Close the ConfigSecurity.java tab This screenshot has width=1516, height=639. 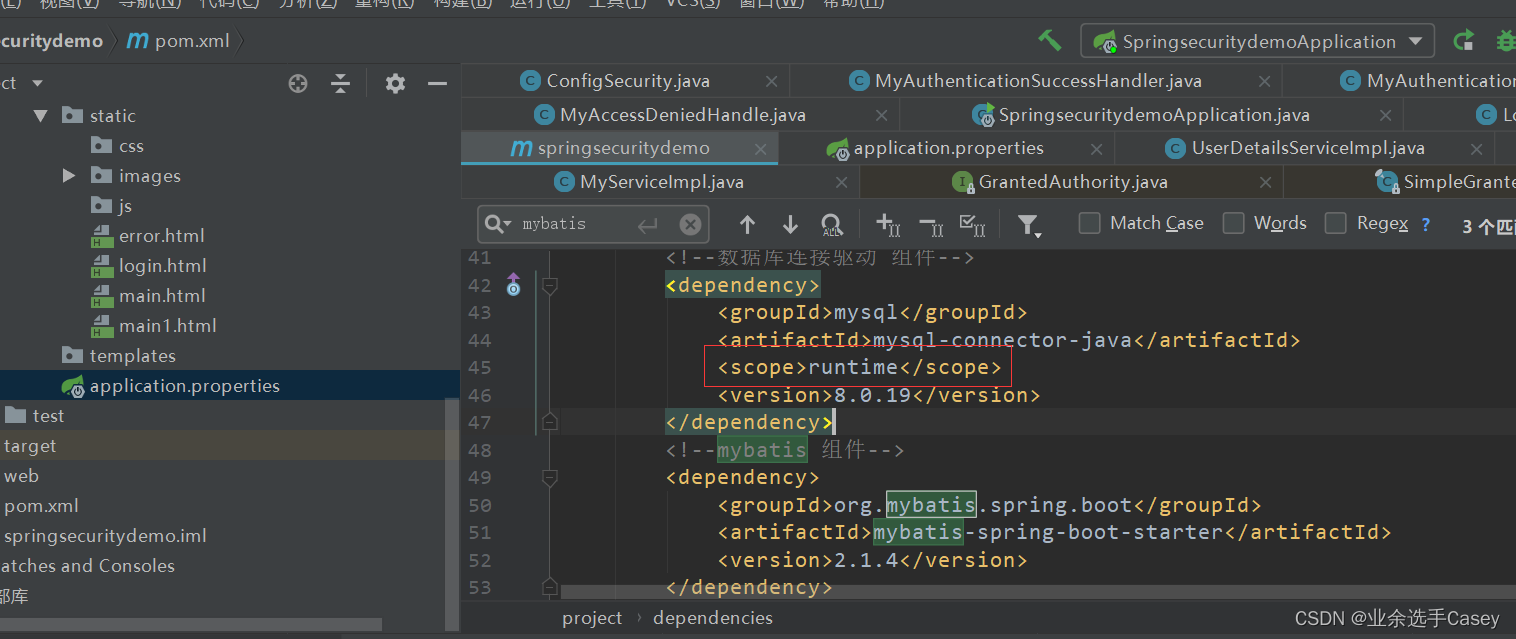[x=771, y=81]
